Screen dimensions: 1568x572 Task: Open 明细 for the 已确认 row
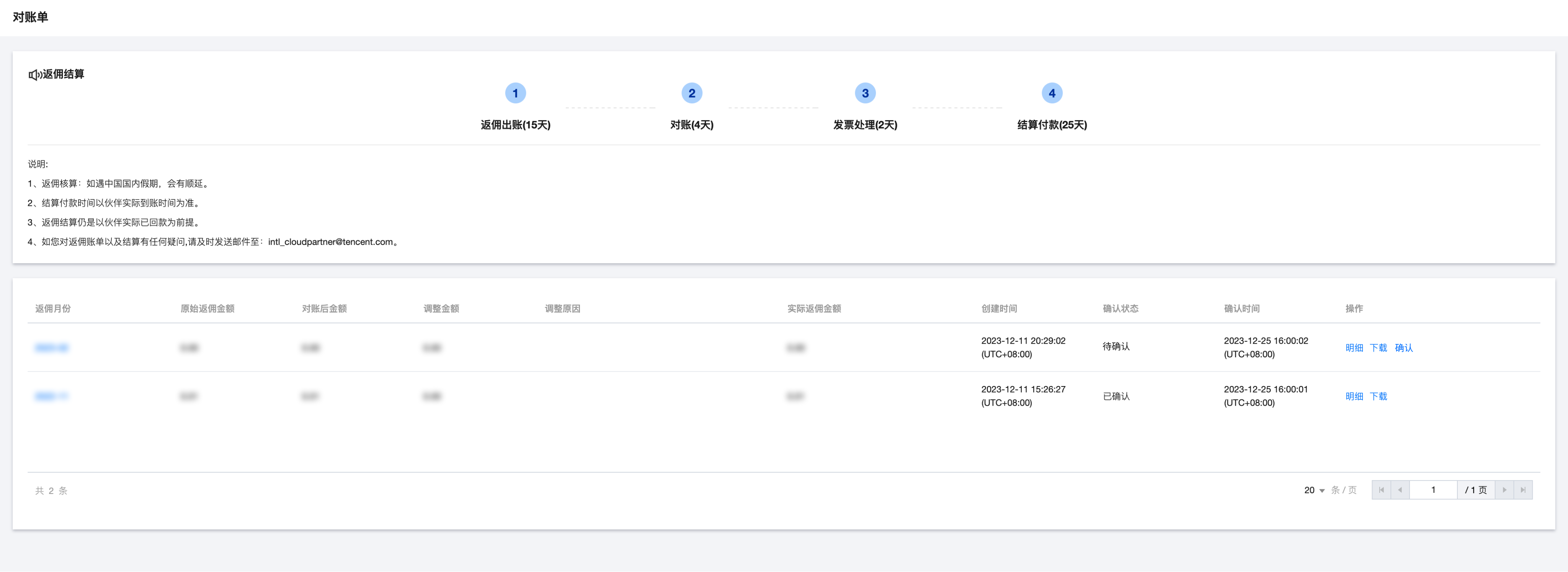coord(1354,396)
